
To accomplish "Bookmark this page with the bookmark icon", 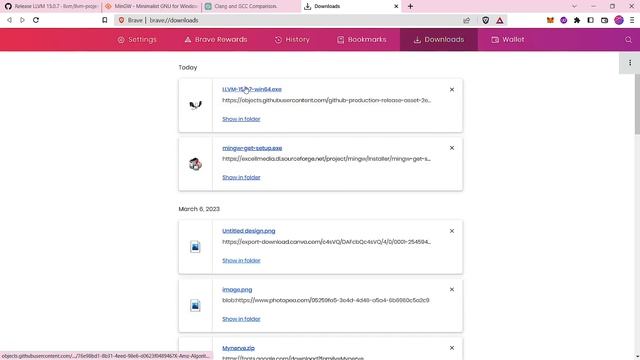I will [x=105, y=20].
